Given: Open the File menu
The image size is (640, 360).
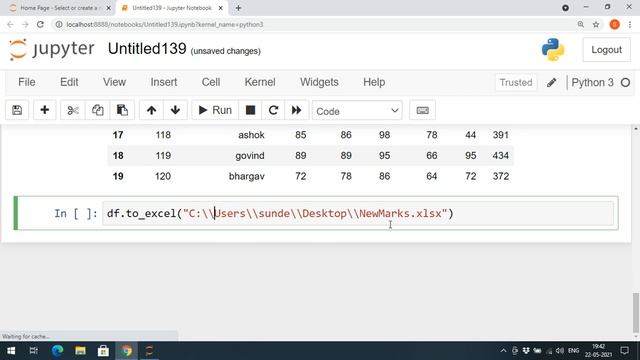Looking at the screenshot, I should [27, 82].
